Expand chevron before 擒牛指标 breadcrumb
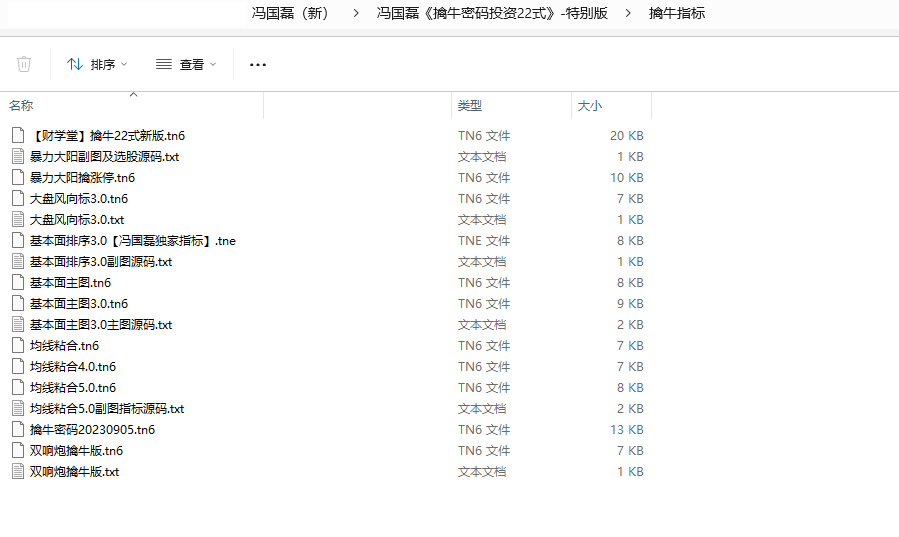Image resolution: width=899 pixels, height=537 pixels. [x=628, y=13]
